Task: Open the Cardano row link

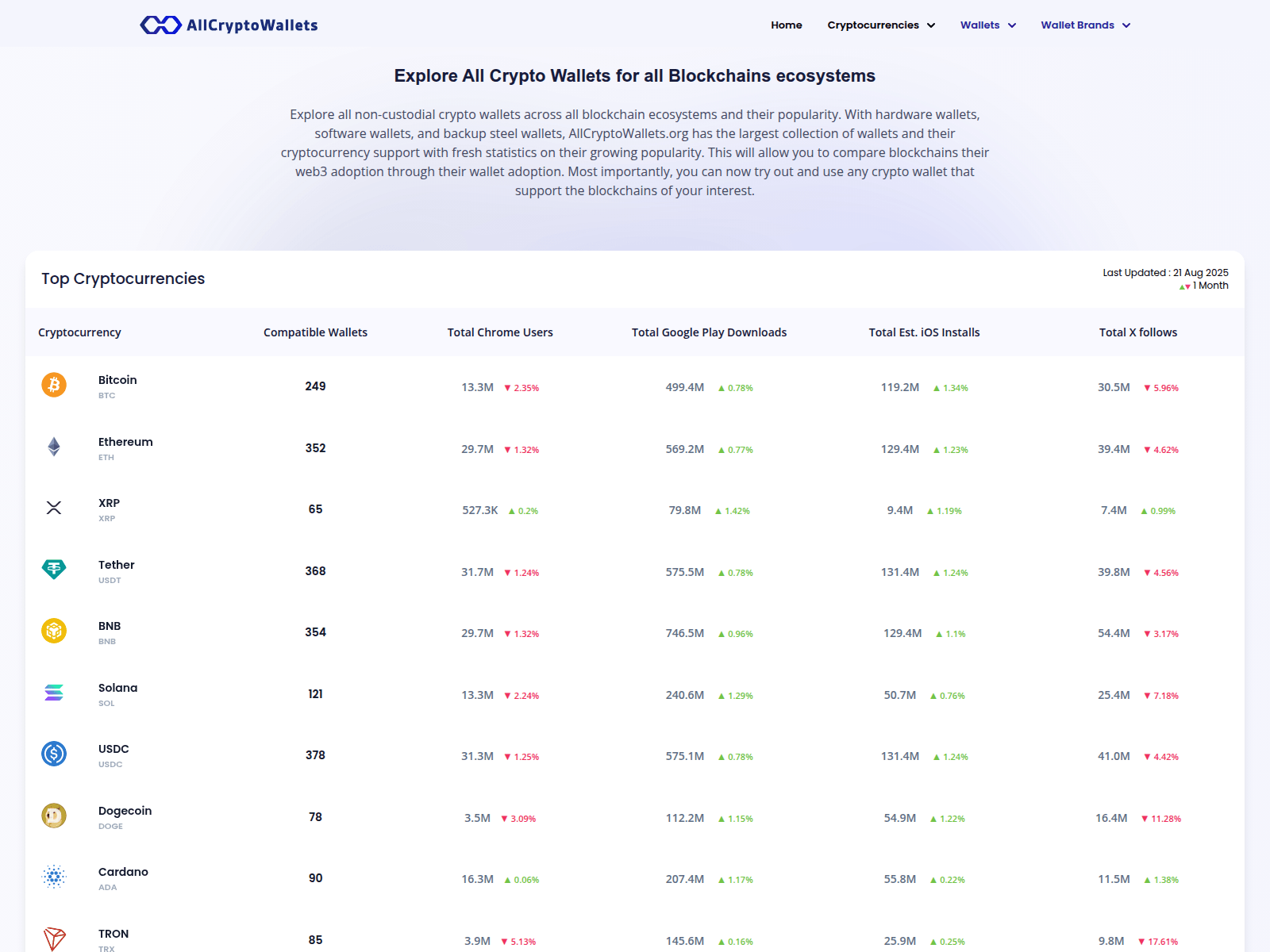Action: [x=123, y=872]
